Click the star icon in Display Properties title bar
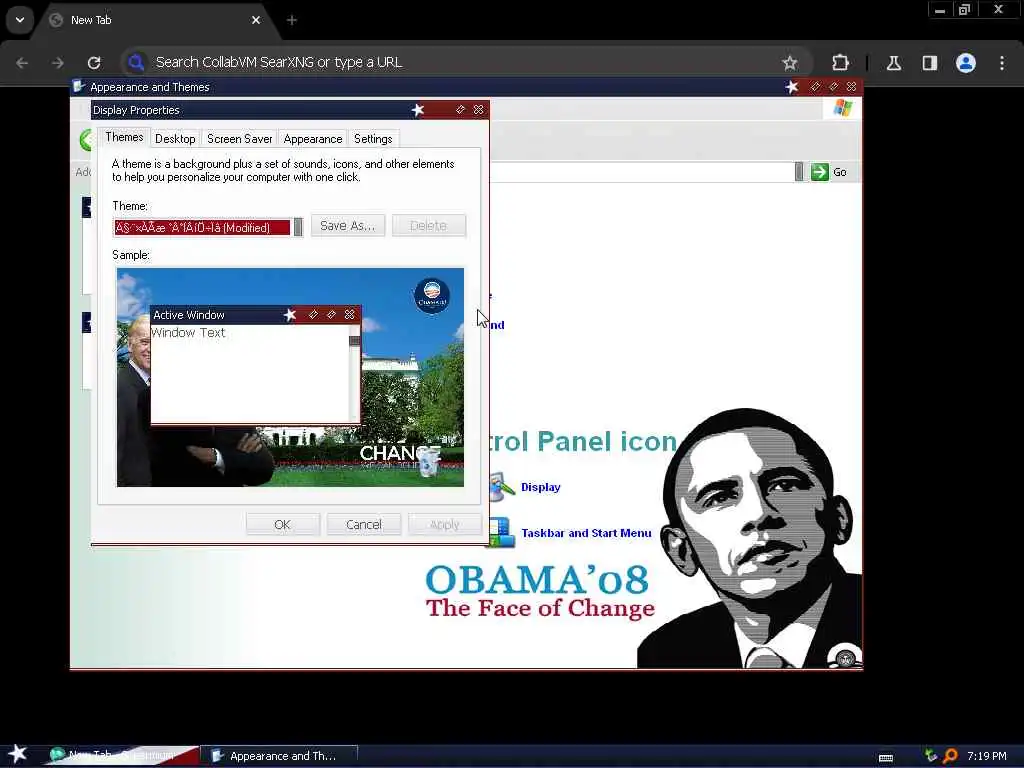Viewport: 1024px width, 768px height. 418,110
